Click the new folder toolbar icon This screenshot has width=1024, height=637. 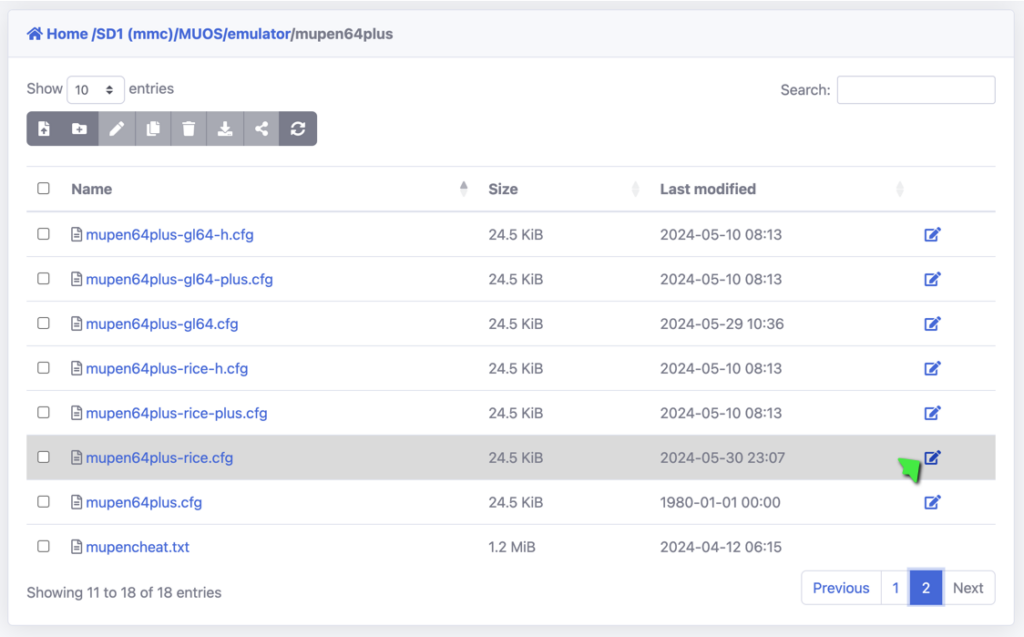[x=79, y=129]
